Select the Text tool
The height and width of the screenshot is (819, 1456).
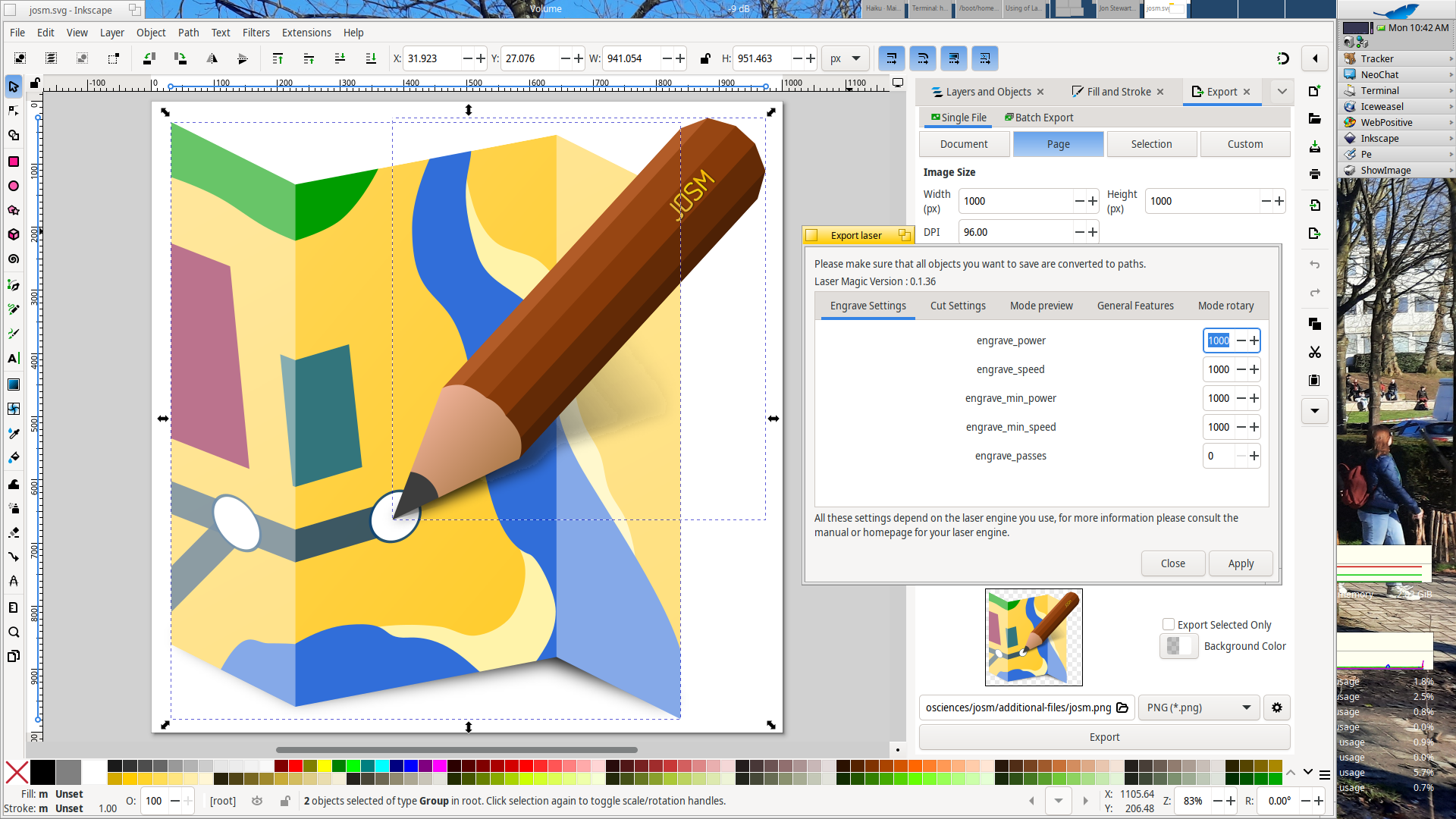14,359
